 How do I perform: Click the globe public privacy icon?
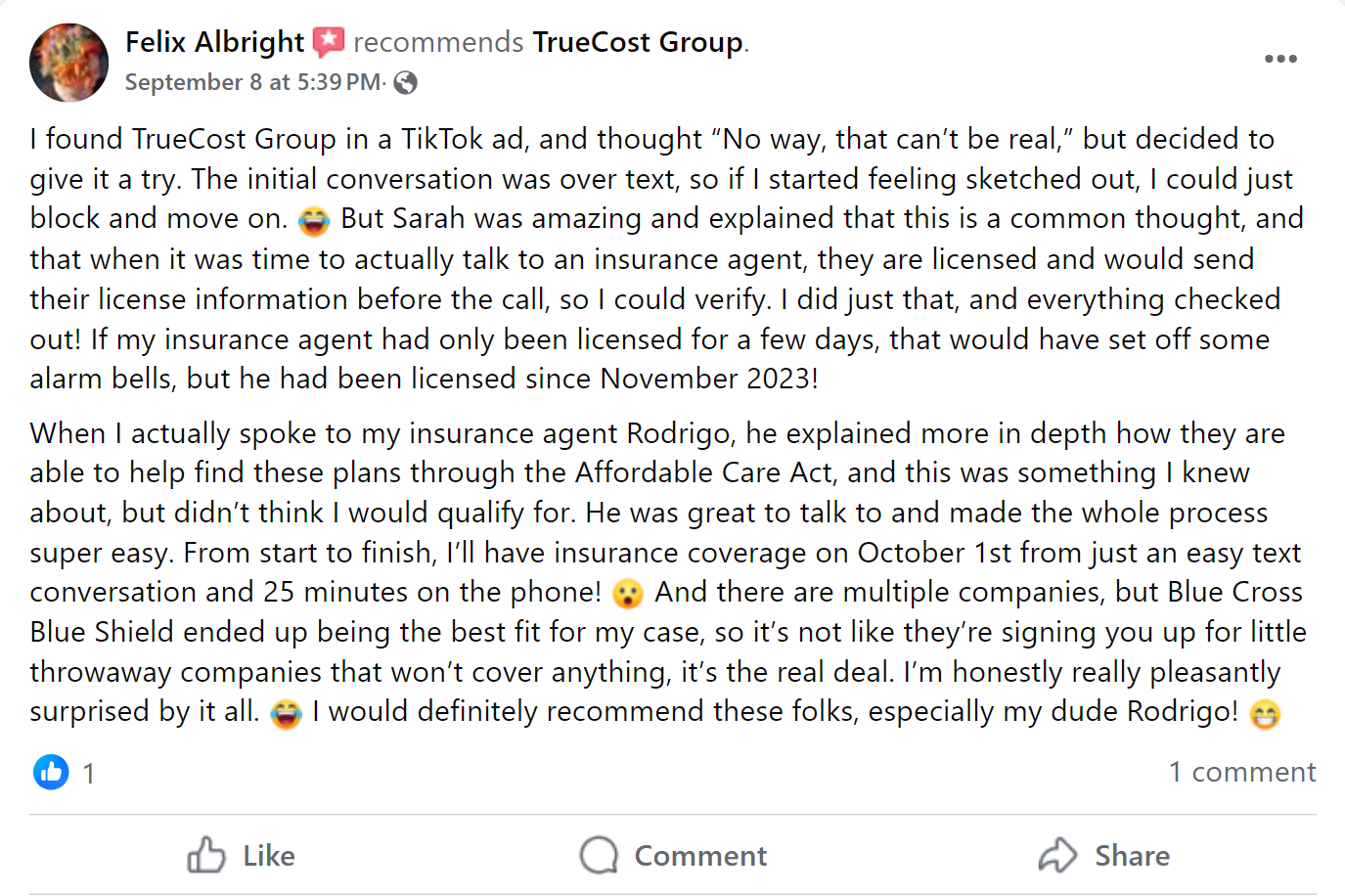403,83
